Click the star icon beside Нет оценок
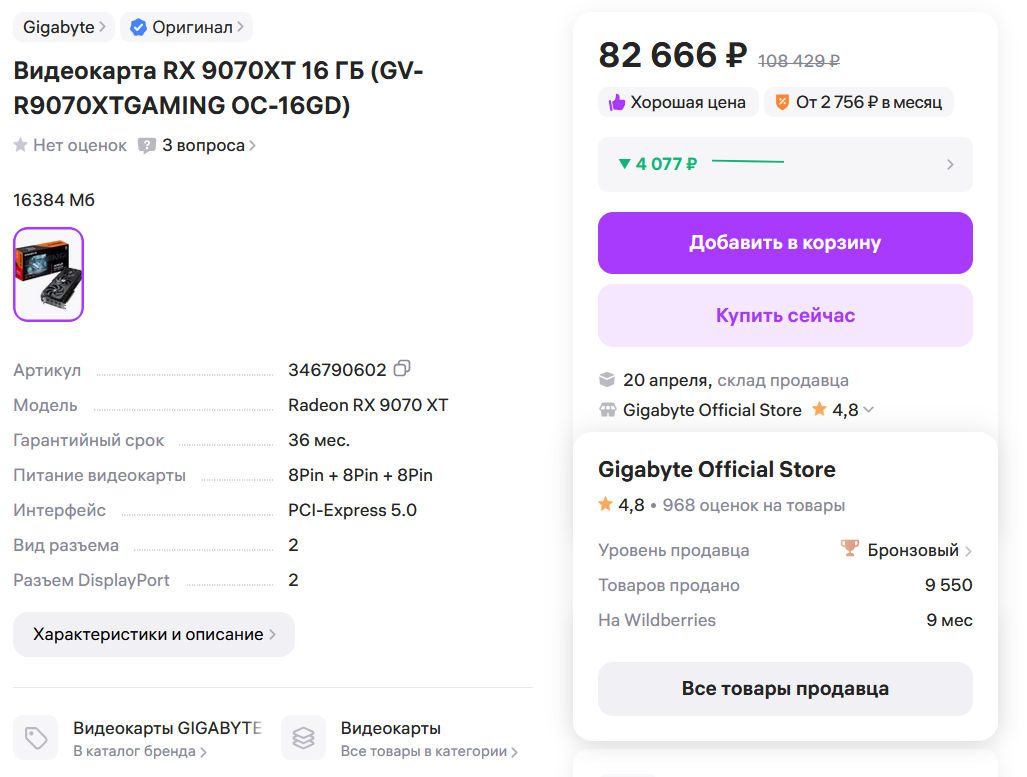Image resolution: width=1027 pixels, height=777 pixels. [21, 145]
